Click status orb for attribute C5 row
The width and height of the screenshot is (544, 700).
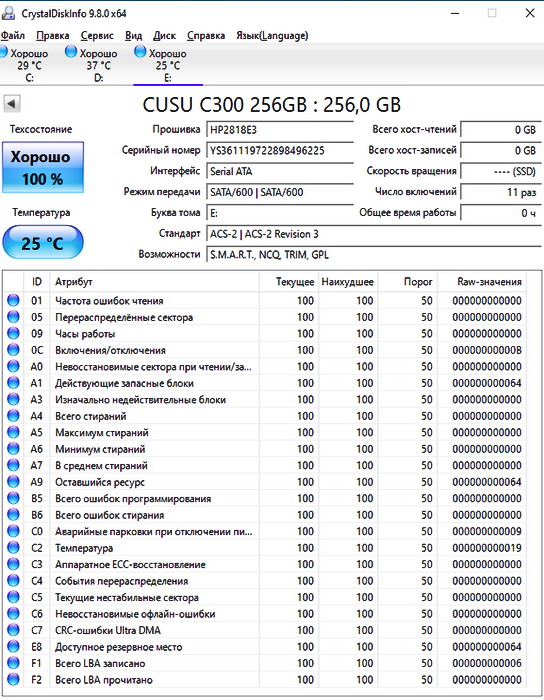click(13, 597)
